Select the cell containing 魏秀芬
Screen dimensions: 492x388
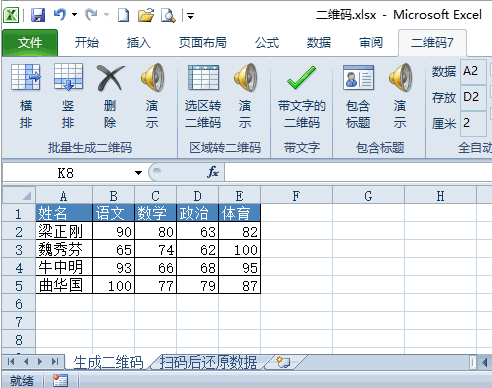pos(64,249)
